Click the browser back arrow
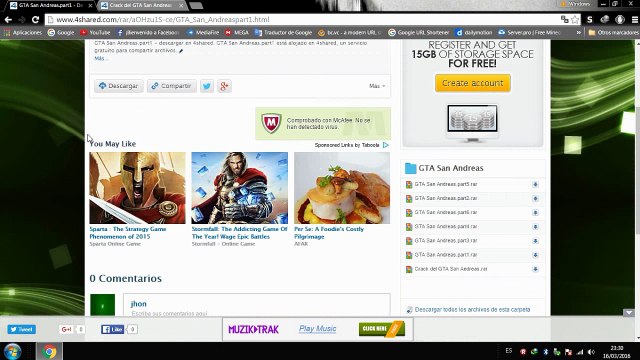Viewport: 640px width, 360px height. click(x=8, y=20)
